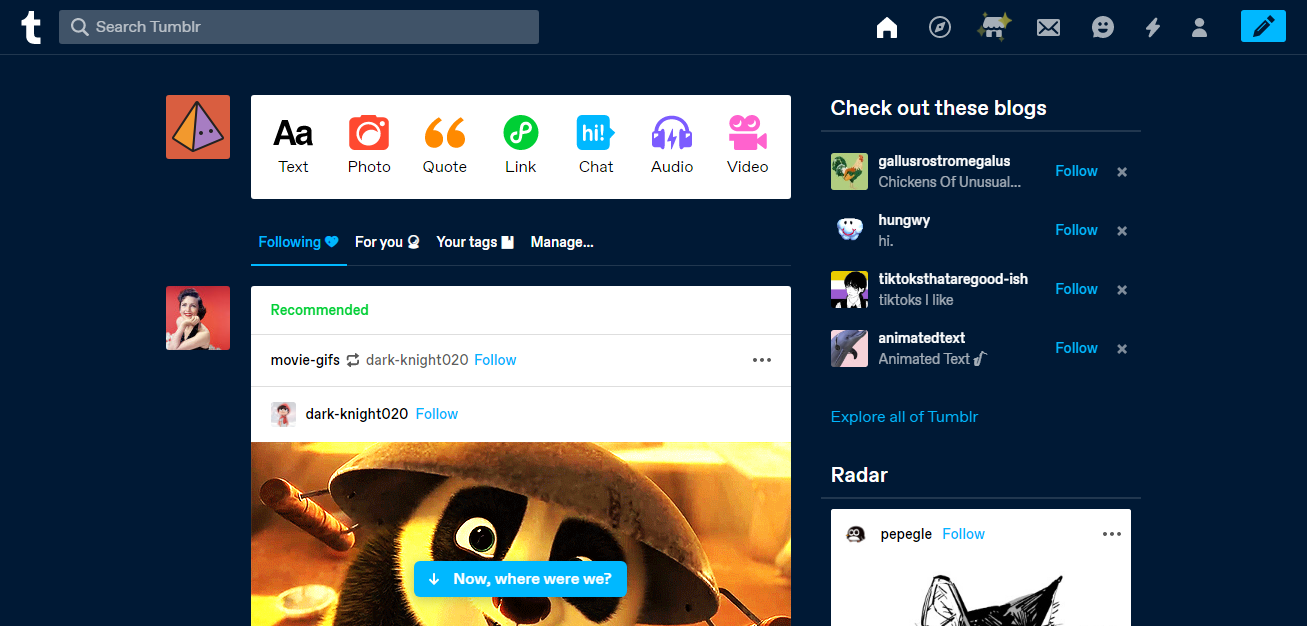Click the 'Now, where were we?' button
The height and width of the screenshot is (626, 1307).
click(520, 579)
